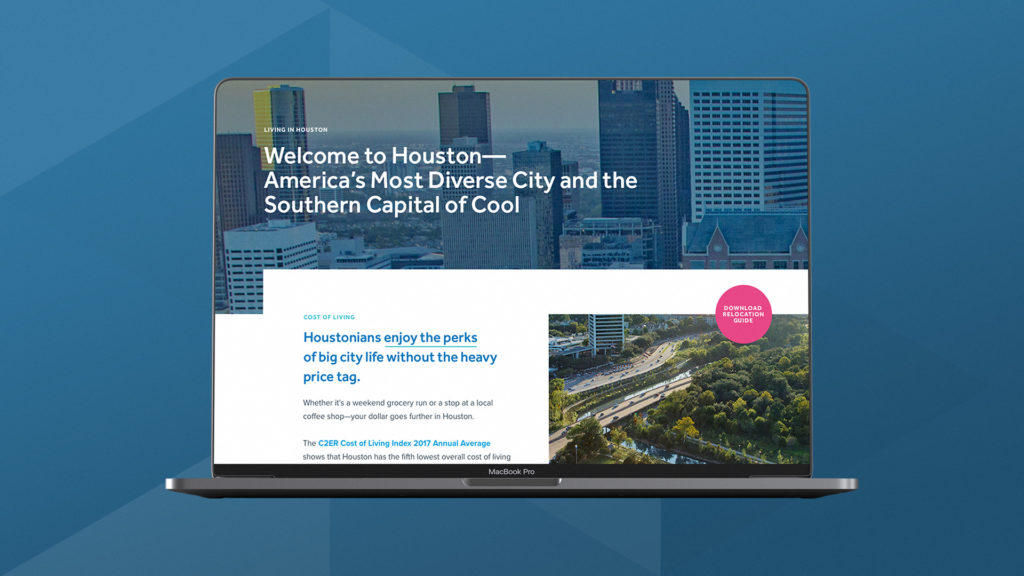Viewport: 1024px width, 576px height.
Task: Click the 'enjoy the perks' underlined text
Action: (x=430, y=338)
